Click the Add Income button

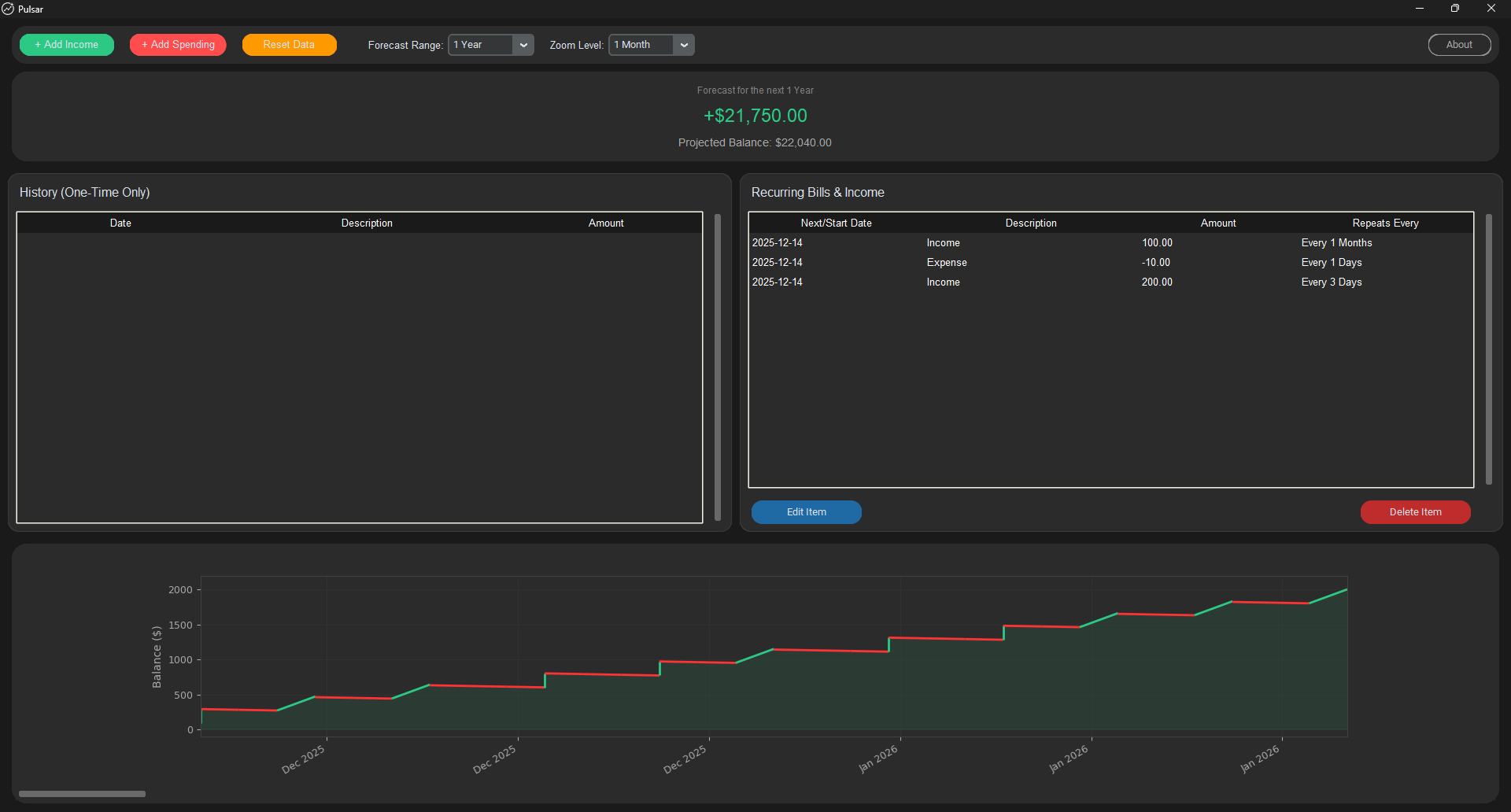pos(67,45)
